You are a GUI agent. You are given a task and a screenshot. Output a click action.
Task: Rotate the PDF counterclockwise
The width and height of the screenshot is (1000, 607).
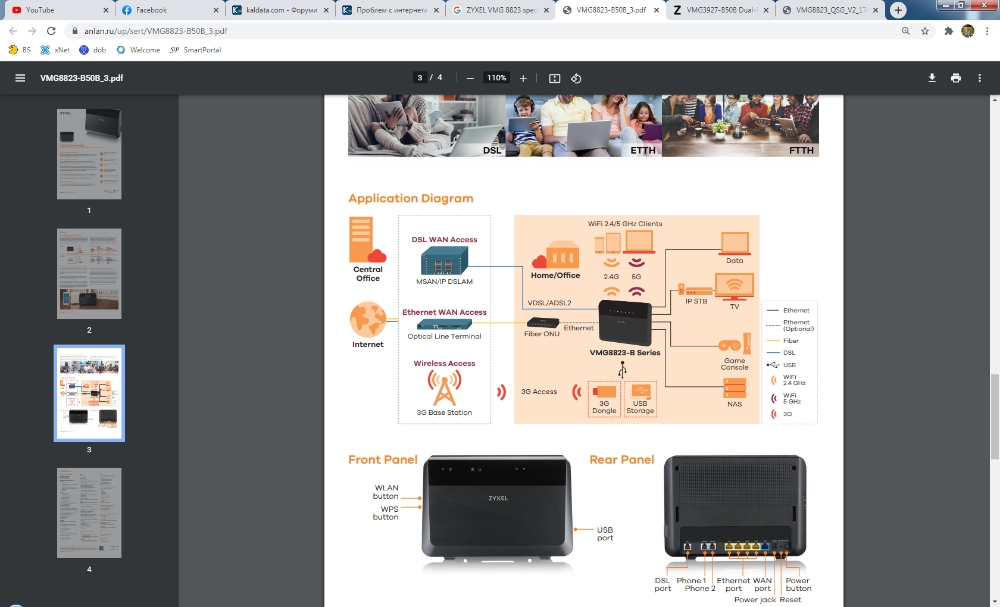[576, 78]
